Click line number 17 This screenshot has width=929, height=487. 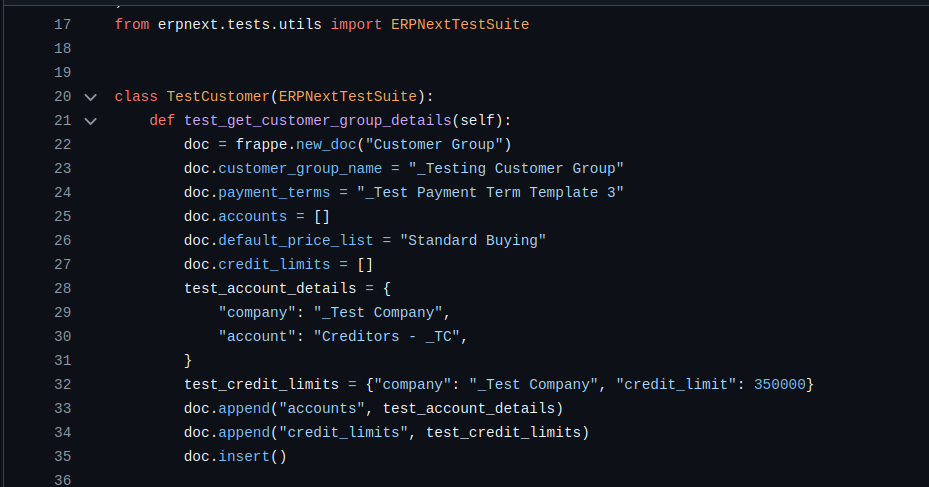coord(62,24)
